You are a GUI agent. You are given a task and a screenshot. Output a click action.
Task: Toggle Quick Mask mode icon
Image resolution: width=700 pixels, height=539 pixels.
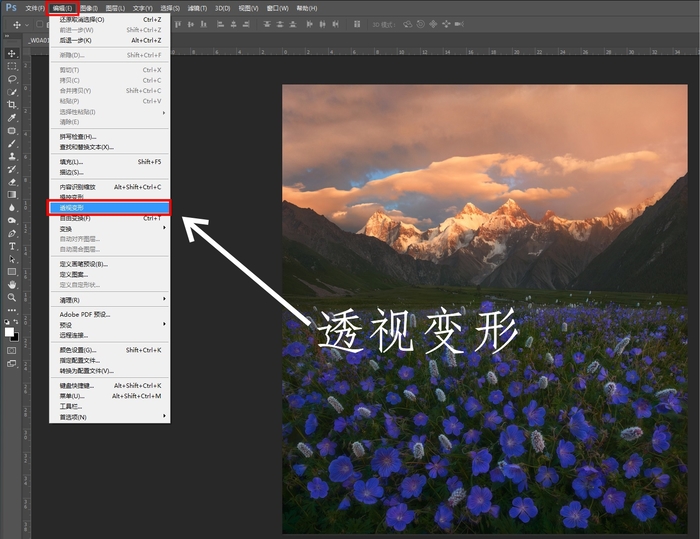click(x=12, y=350)
